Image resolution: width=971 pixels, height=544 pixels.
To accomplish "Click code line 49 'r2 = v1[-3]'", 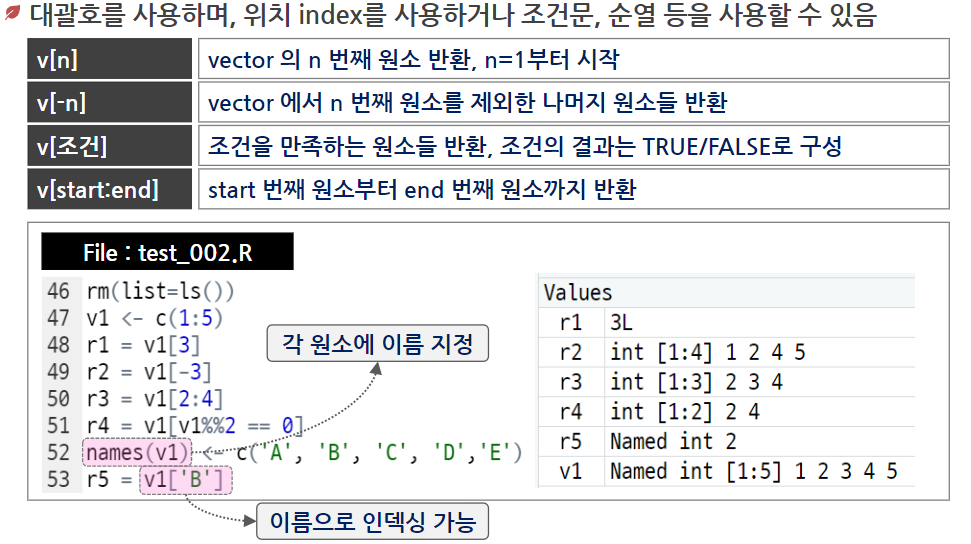I will tap(149, 372).
